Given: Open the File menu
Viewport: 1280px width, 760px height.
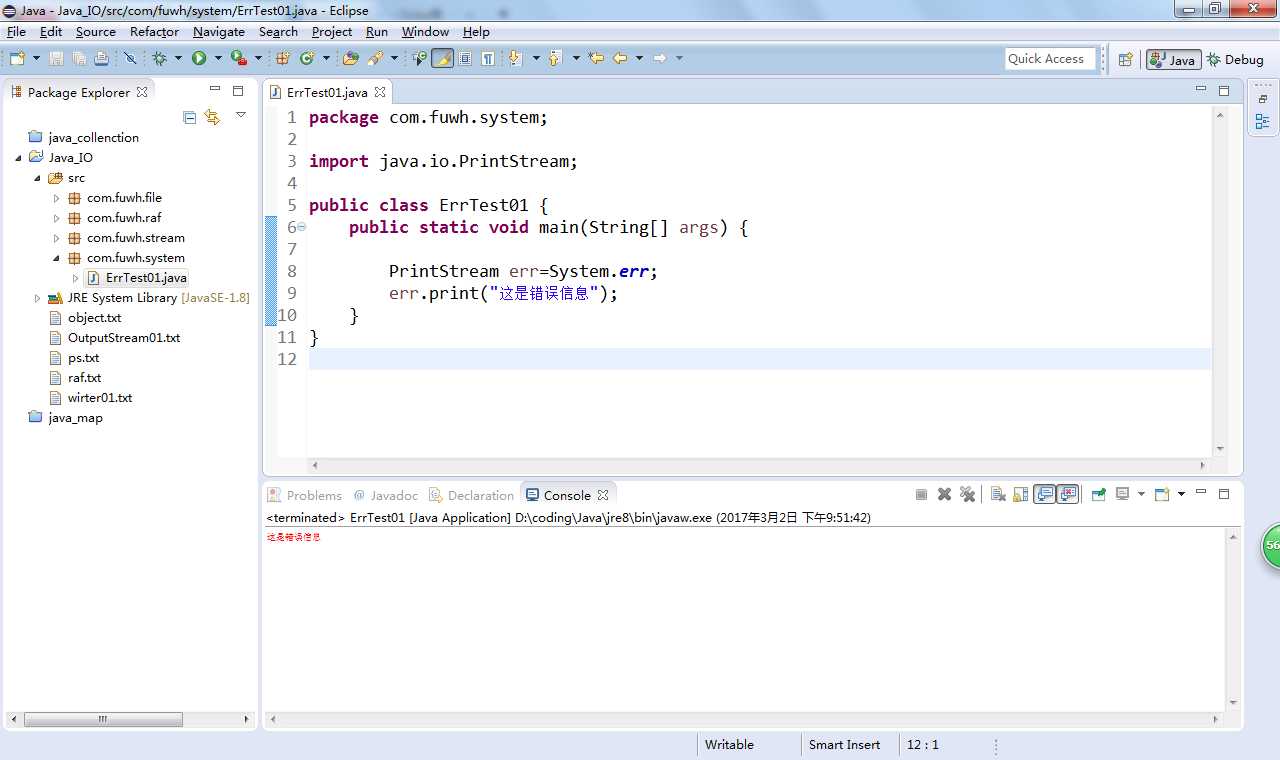Looking at the screenshot, I should point(16,31).
